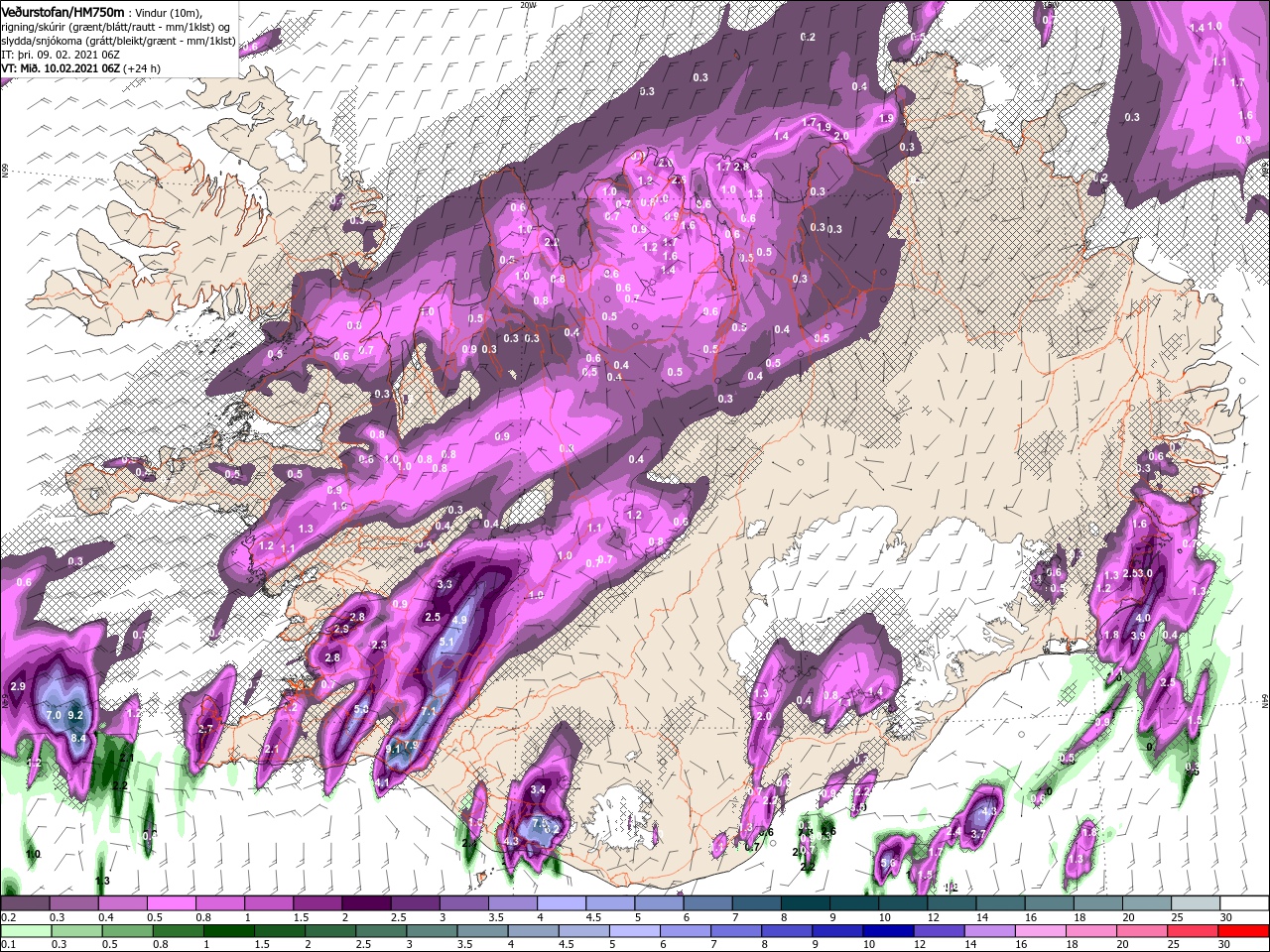Click the '4.9' precipitation value on the map
Image resolution: width=1270 pixels, height=952 pixels.
click(459, 620)
